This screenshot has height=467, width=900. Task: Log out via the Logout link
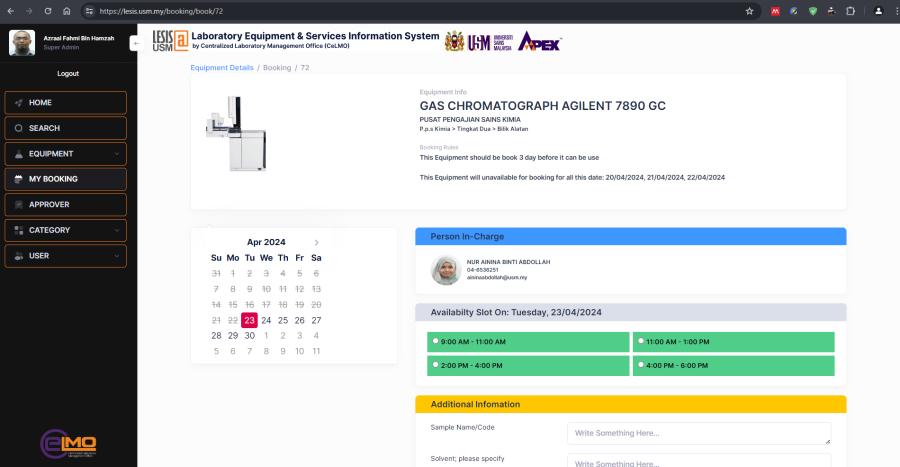click(68, 73)
